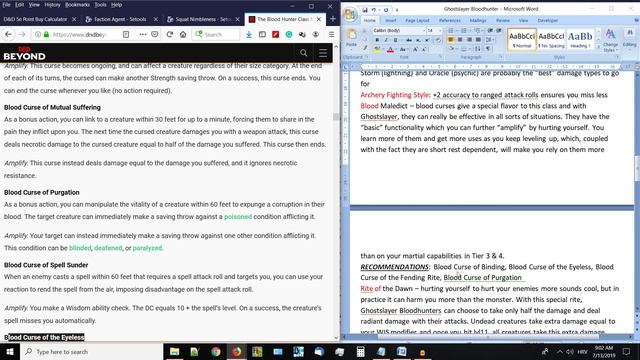Select Align Text Right in Word
Screen dimensions: 640x360
[469, 40]
